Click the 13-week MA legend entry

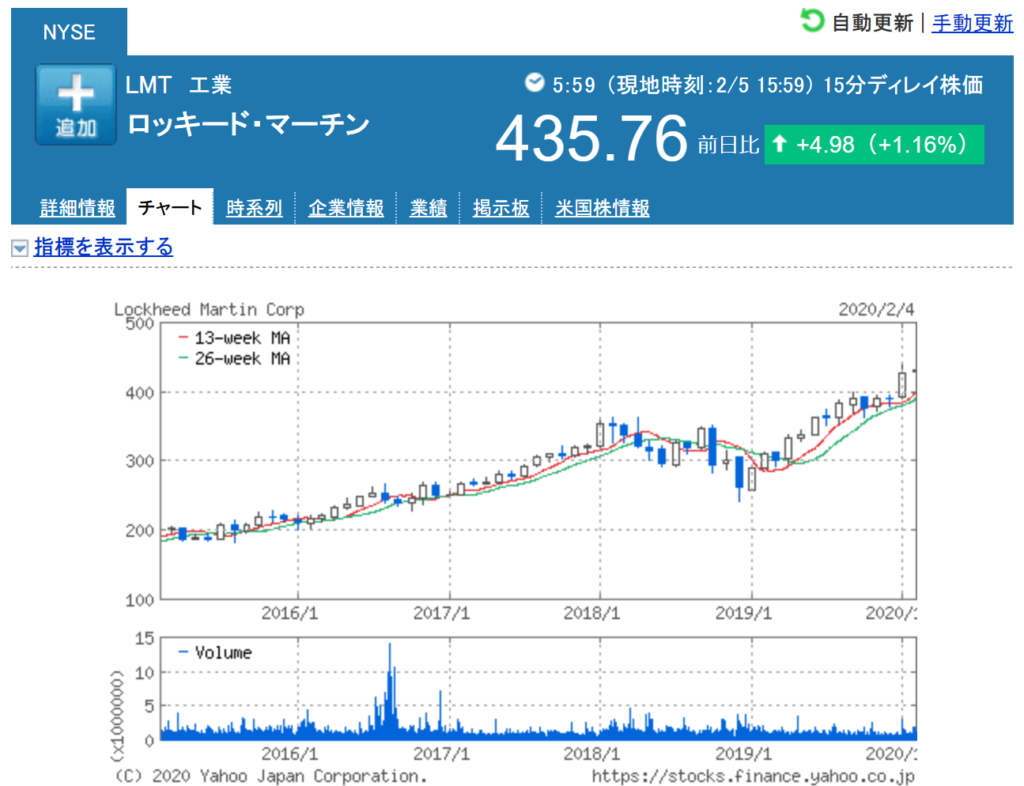234,338
